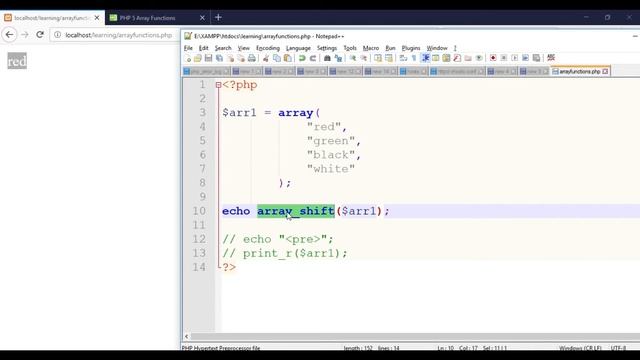The height and width of the screenshot is (360, 640).
Task: Open the Plugins menu
Action: [411, 48]
